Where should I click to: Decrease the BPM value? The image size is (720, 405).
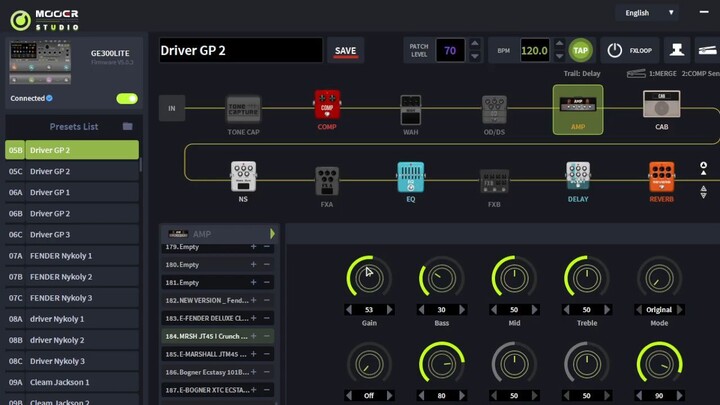[559, 56]
